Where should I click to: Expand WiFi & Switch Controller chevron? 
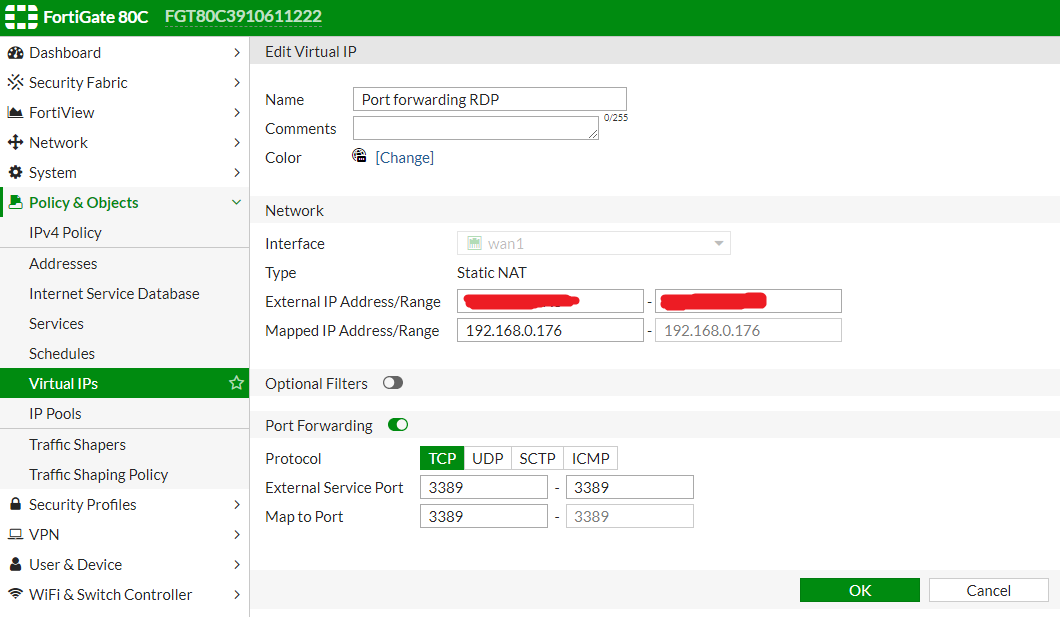click(x=237, y=594)
